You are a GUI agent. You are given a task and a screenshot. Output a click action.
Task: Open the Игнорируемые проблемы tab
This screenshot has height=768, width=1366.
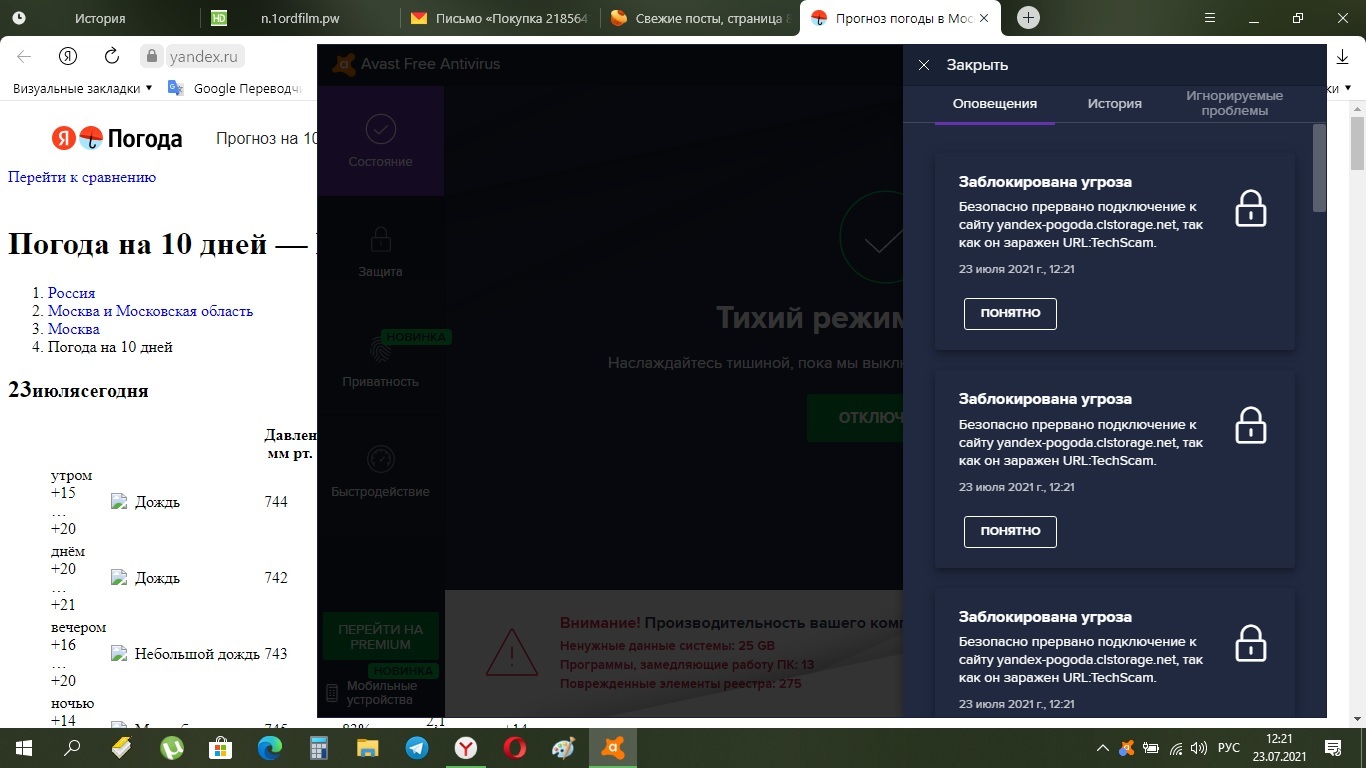(x=1234, y=103)
